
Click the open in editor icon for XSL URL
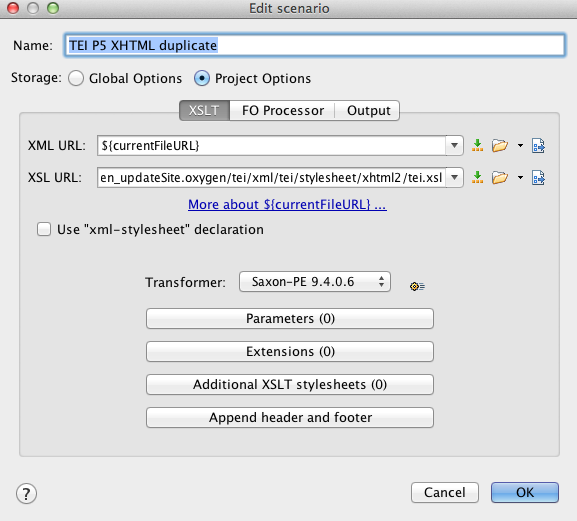click(538, 178)
